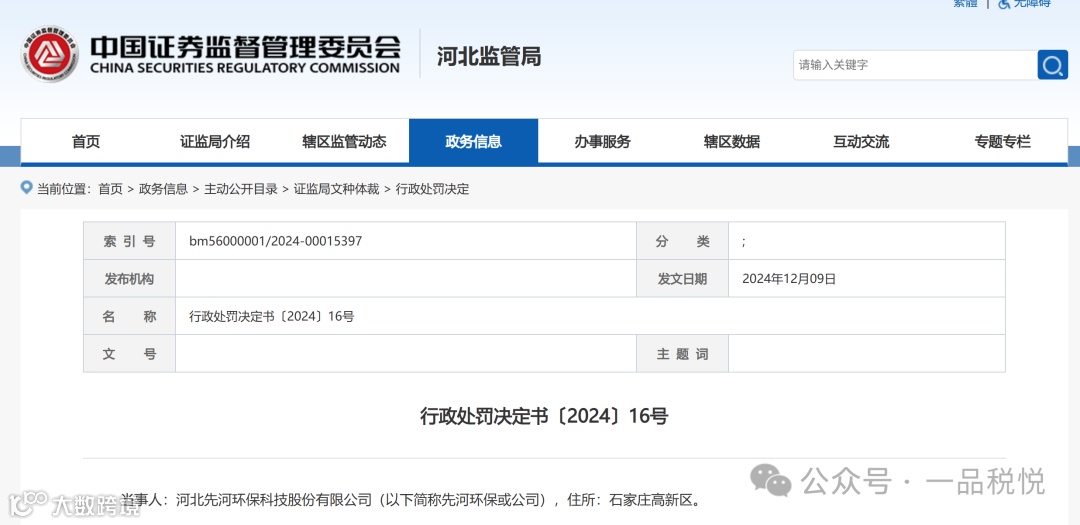The height and width of the screenshot is (525, 1080).
Task: Click the date 2024年12月09日
Action: click(x=789, y=279)
